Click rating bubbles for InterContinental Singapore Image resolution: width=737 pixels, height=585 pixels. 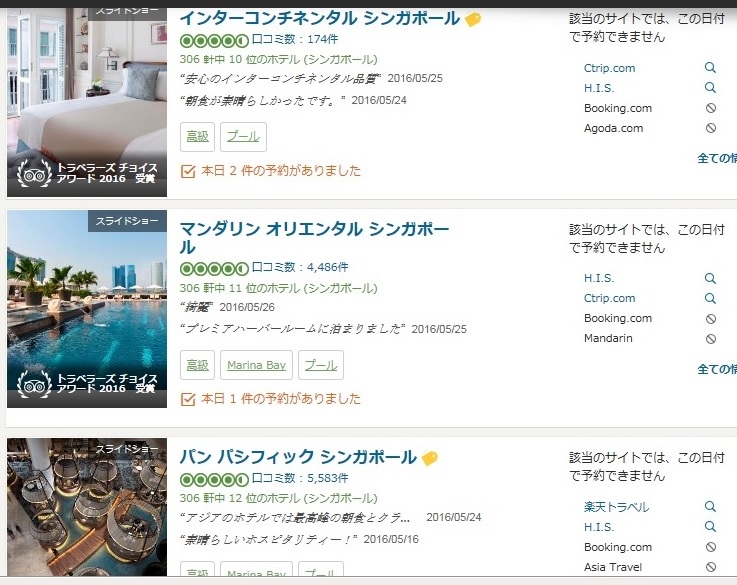click(x=214, y=41)
